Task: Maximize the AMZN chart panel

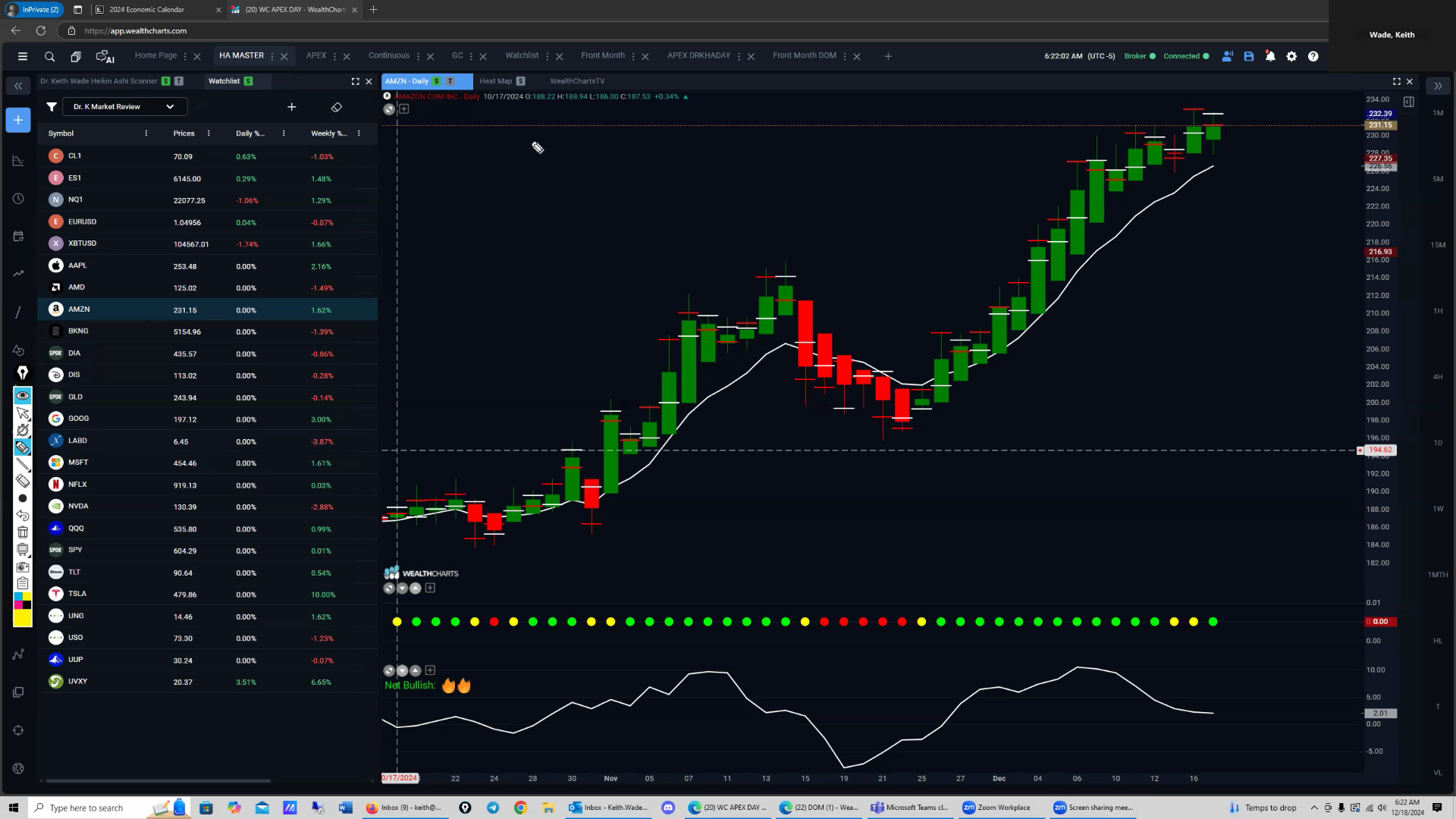Action: click(x=1396, y=81)
